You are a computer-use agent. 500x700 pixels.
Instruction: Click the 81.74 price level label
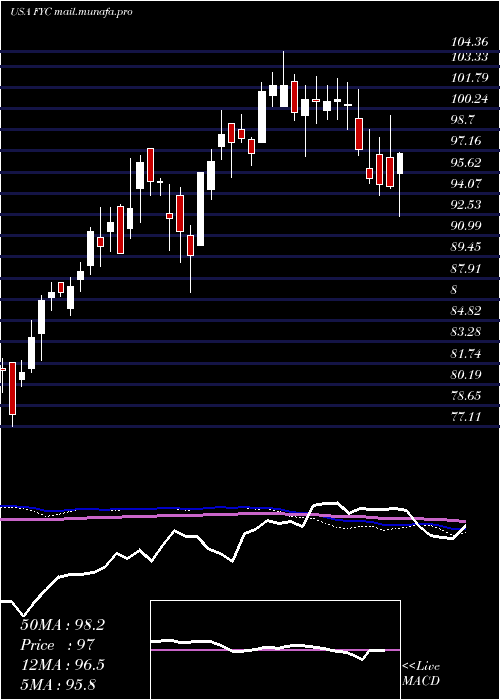467,354
